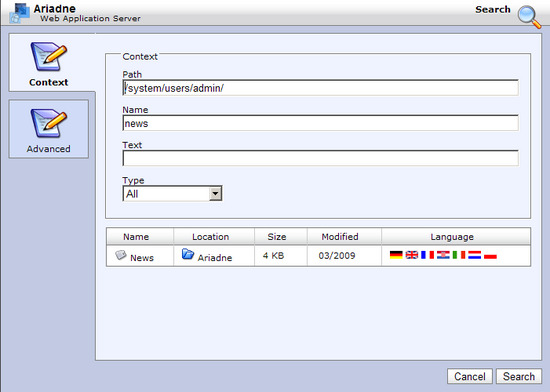Sort results by Modified column header

pos(344,237)
